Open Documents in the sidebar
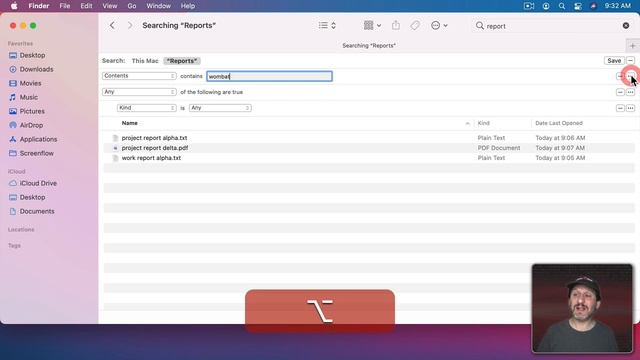Screen dimensions: 640x360 tap(37, 211)
